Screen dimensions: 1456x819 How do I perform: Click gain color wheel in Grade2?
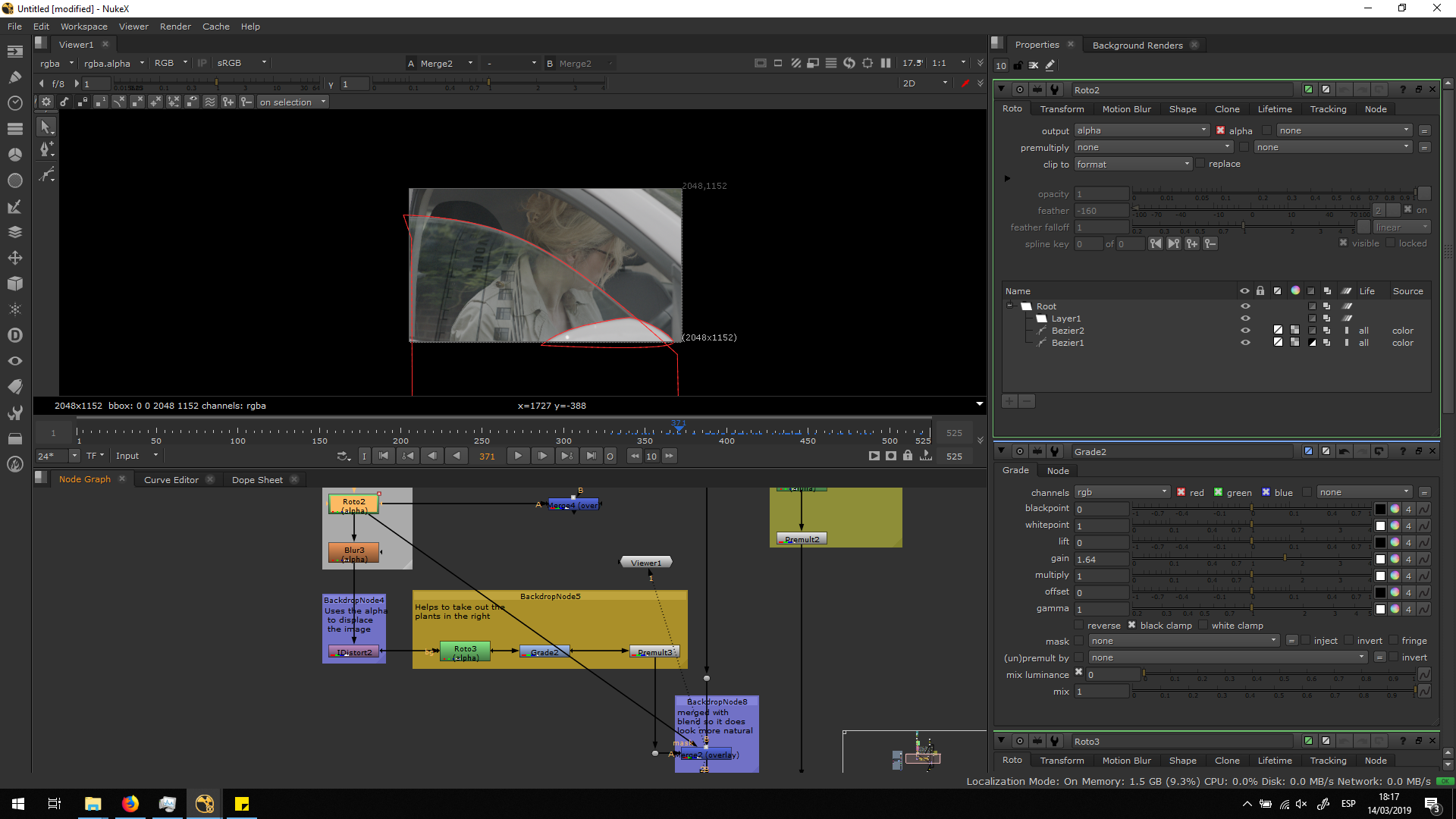1394,559
